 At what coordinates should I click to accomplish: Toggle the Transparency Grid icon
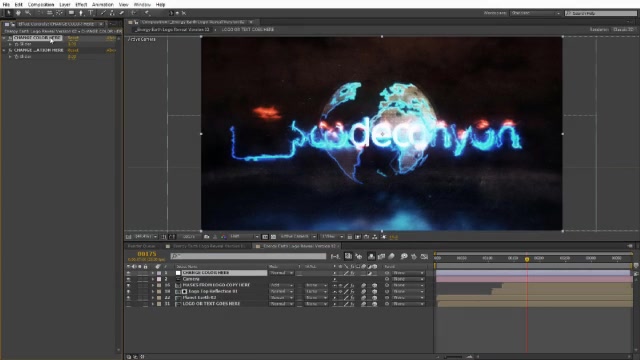(x=273, y=237)
